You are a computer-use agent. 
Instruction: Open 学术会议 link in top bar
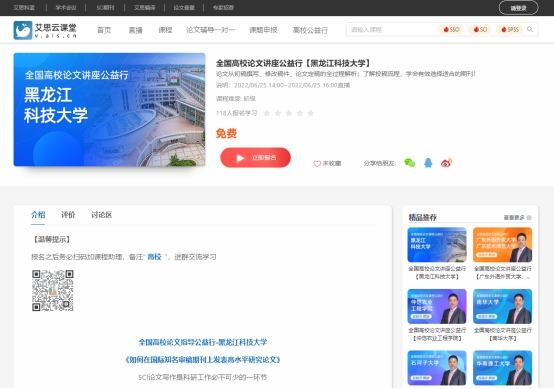point(66,8)
